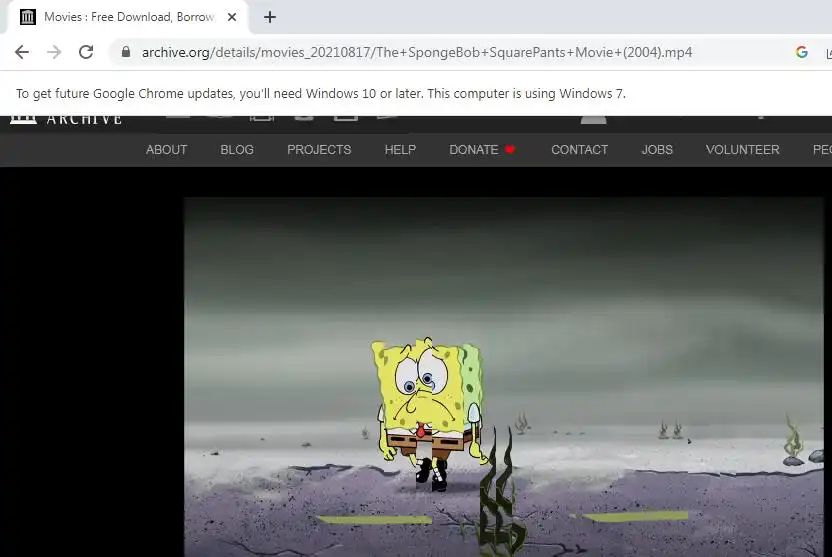Viewport: 832px width, 557px height.
Task: Open the VOLUNTEER link
Action: (742, 150)
